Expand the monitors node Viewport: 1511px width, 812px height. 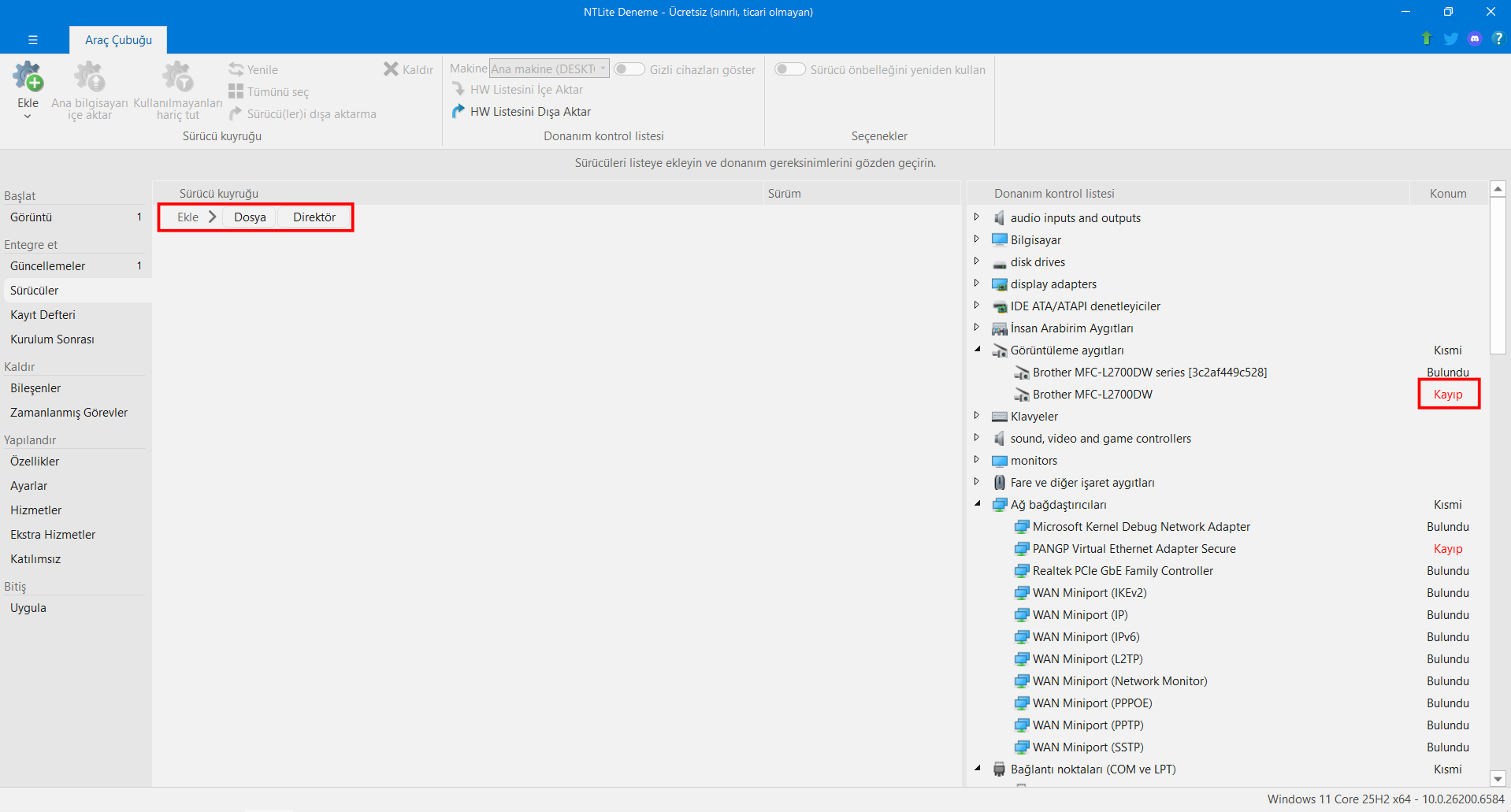[977, 460]
